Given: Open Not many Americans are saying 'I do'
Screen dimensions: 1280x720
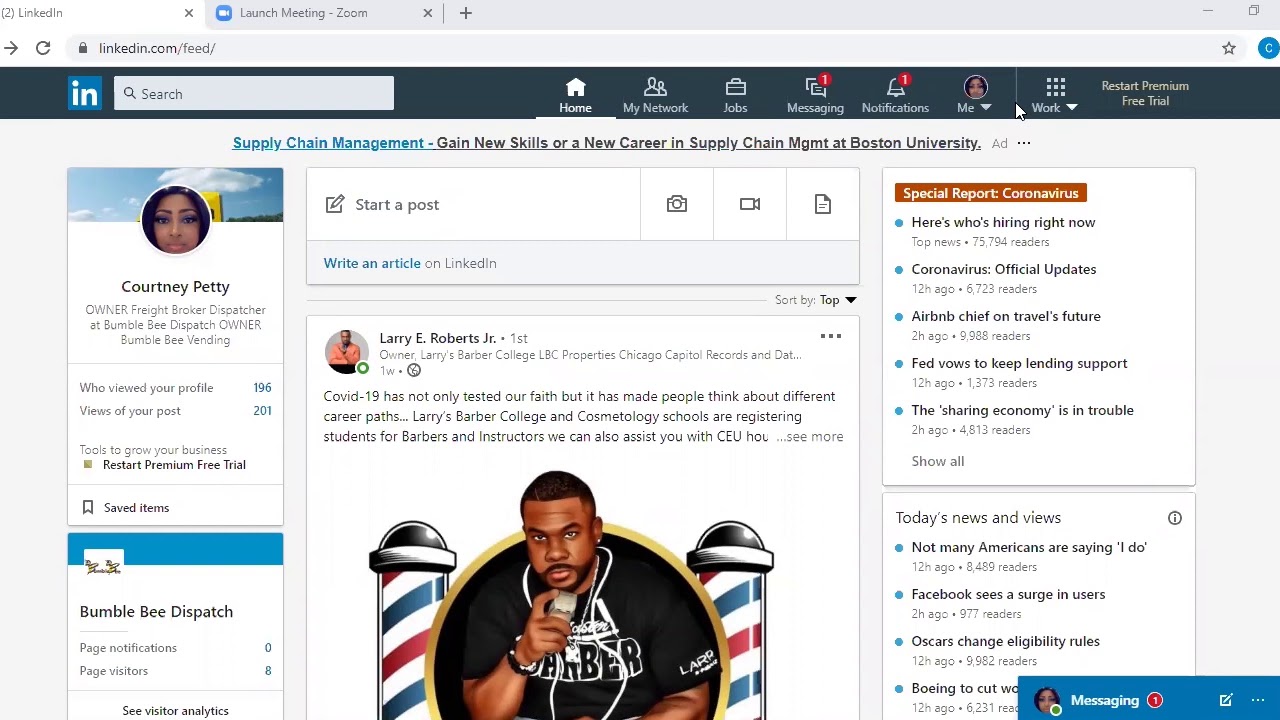Looking at the screenshot, I should [x=1029, y=547].
